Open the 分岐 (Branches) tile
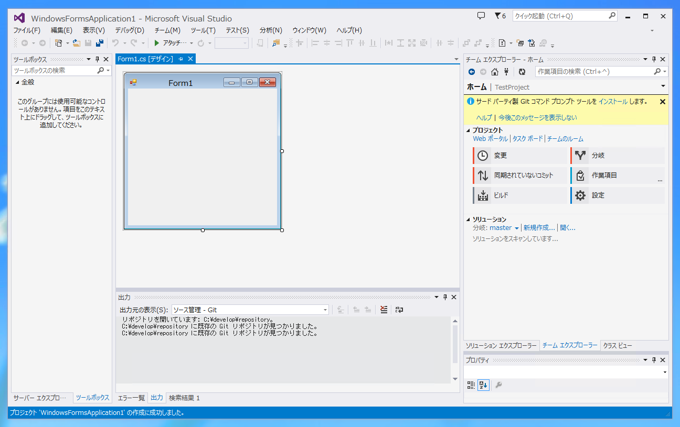680x427 pixels. [x=618, y=156]
